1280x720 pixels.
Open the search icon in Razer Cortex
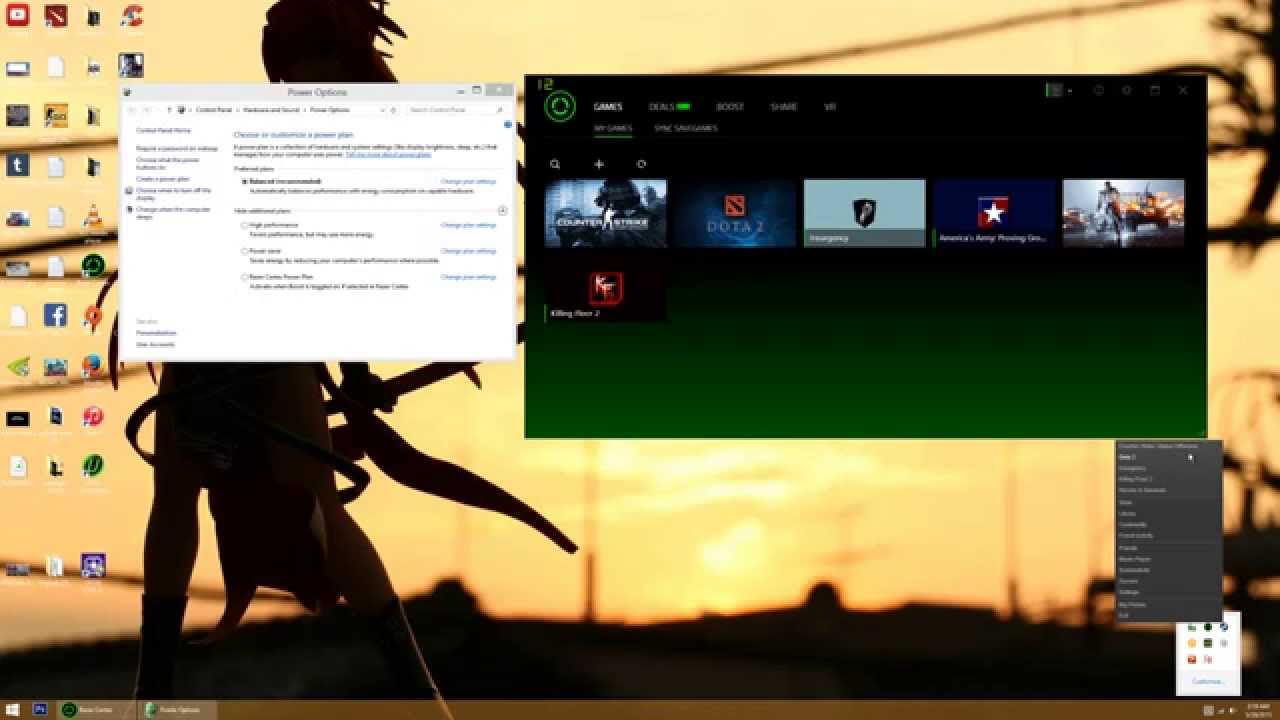tap(555, 164)
